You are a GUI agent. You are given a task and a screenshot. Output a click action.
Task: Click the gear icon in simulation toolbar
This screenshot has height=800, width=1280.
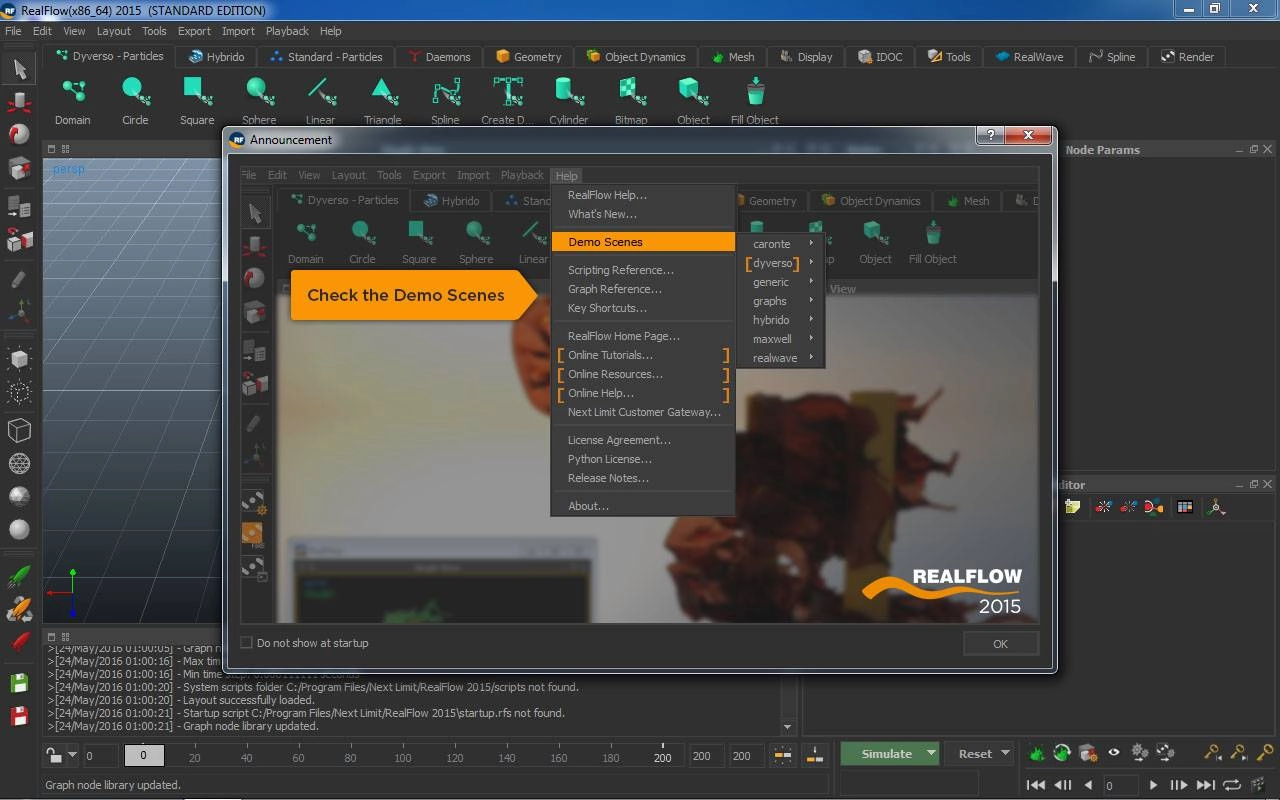(1139, 753)
